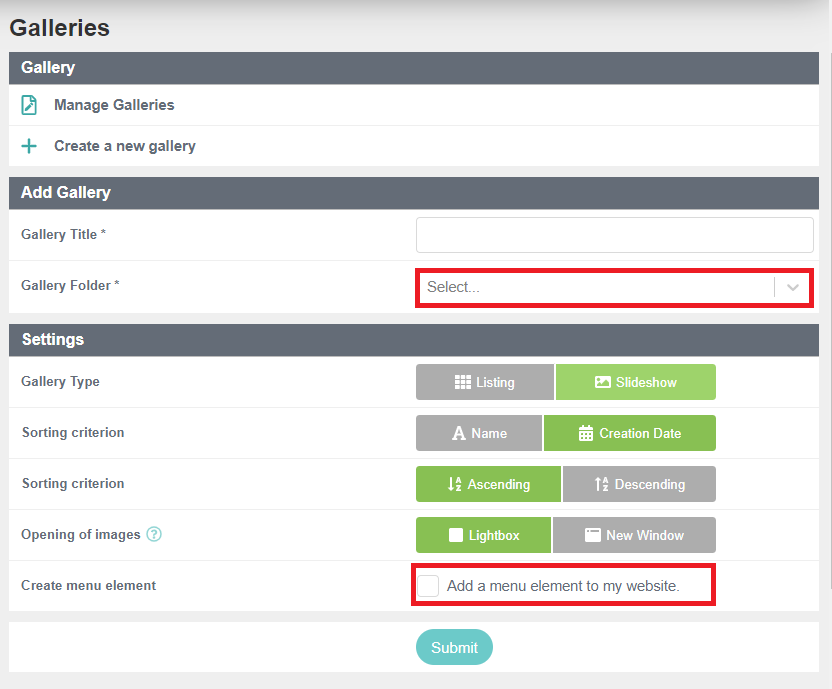Submit the gallery form
The width and height of the screenshot is (832, 689).
coord(454,647)
